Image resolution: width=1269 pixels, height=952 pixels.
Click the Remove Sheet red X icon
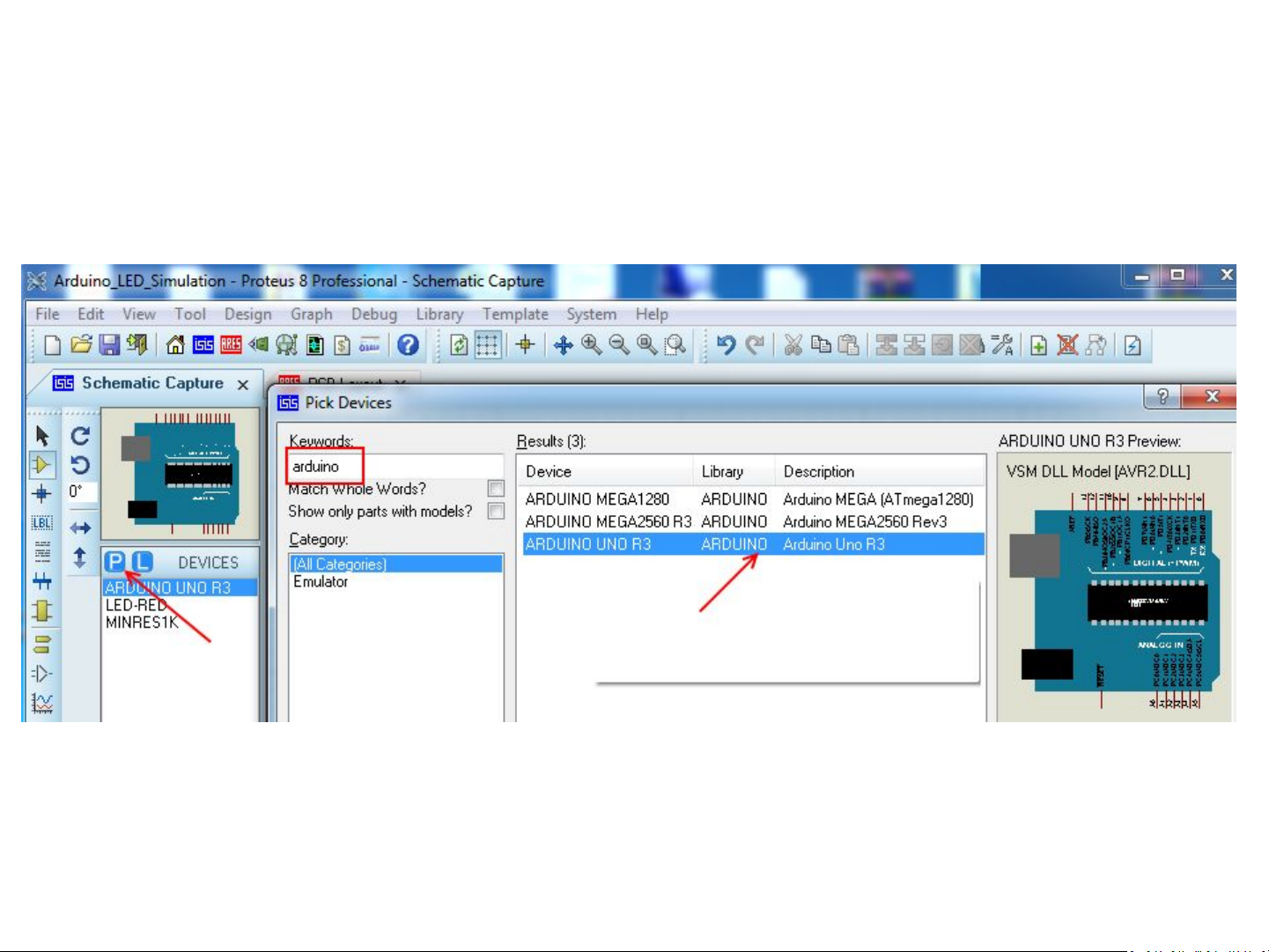[1067, 345]
